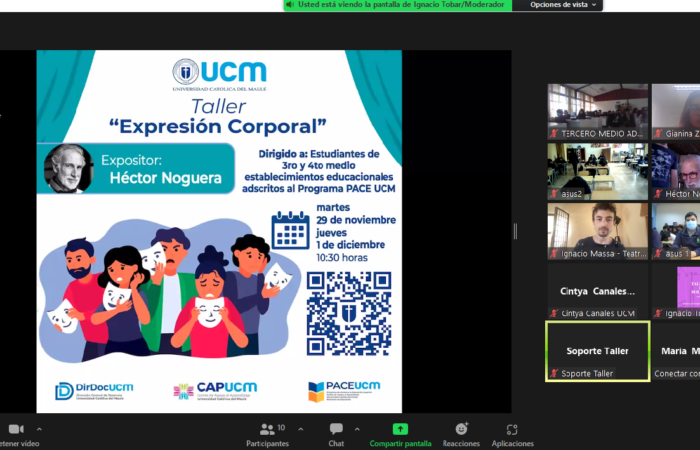Click the green screen-viewing notice for Ignacio Tobar/Moderador
Screen dimensions: 700x450
click(x=397, y=5)
